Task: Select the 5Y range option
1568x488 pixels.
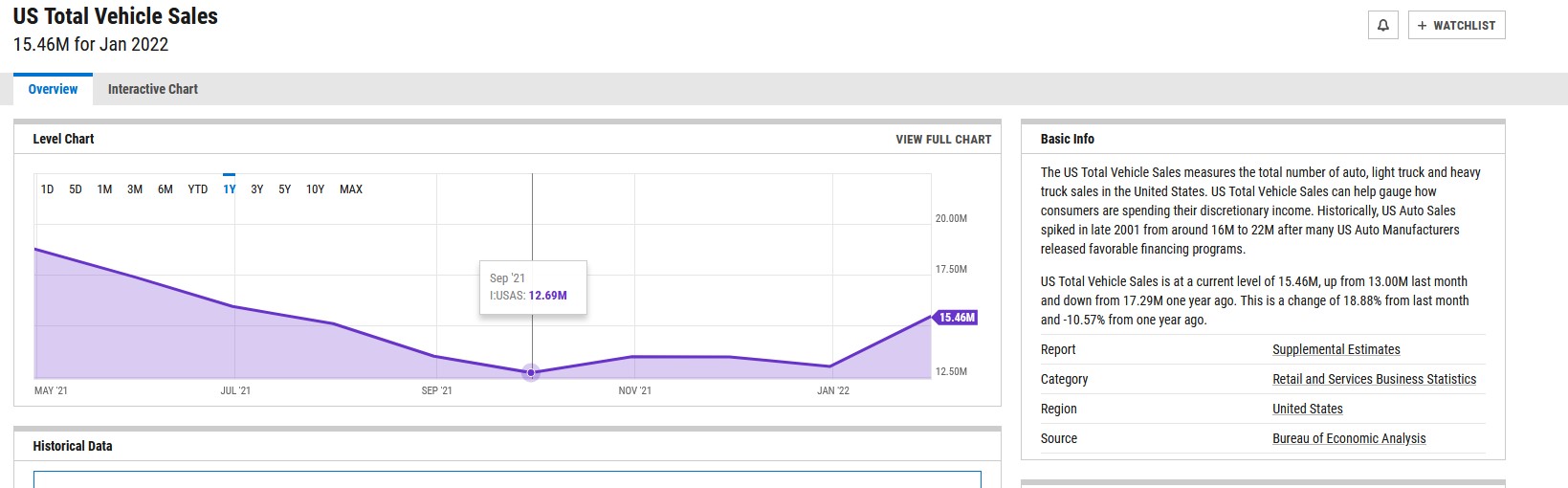Action: 285,189
